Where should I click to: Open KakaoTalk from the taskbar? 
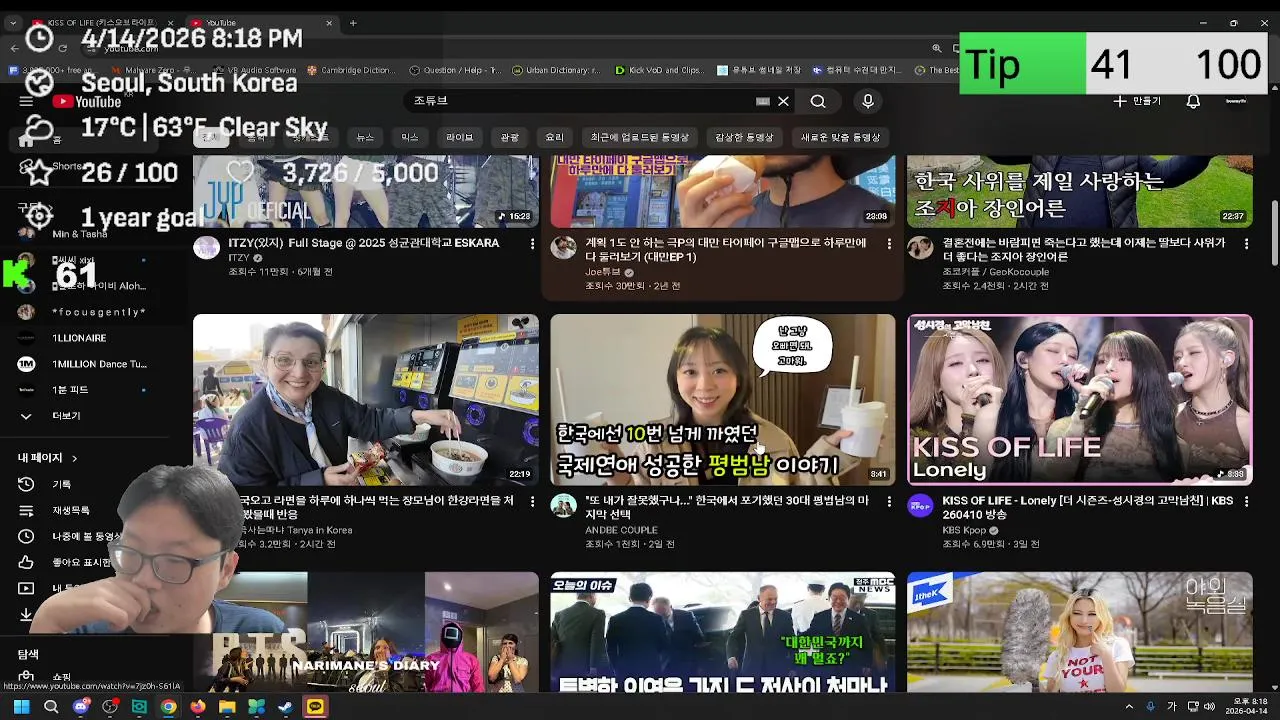coord(315,707)
